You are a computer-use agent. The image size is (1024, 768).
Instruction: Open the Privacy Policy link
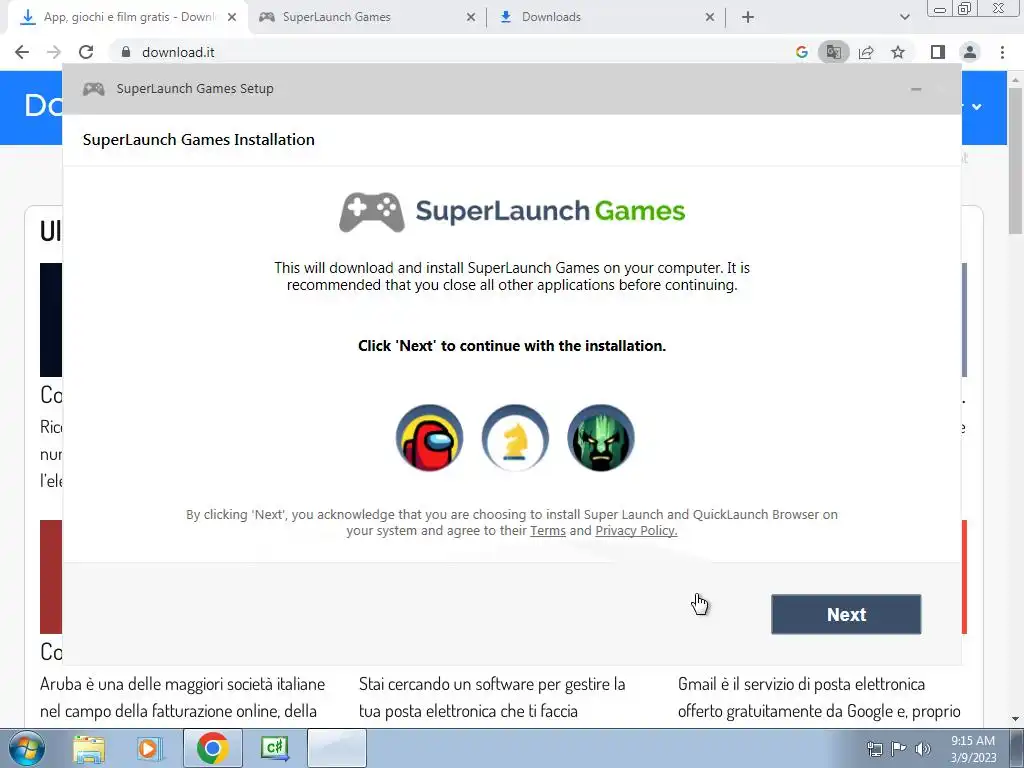click(x=636, y=530)
